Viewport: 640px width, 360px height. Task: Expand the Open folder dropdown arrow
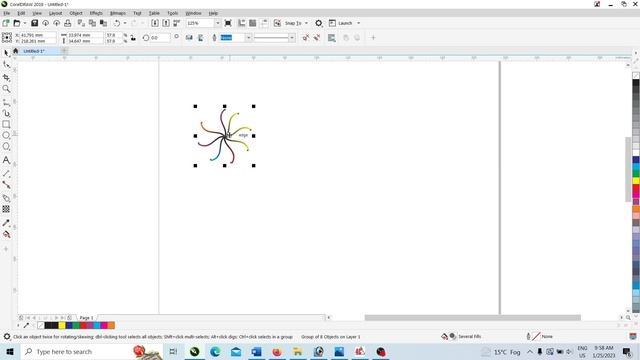24,23
